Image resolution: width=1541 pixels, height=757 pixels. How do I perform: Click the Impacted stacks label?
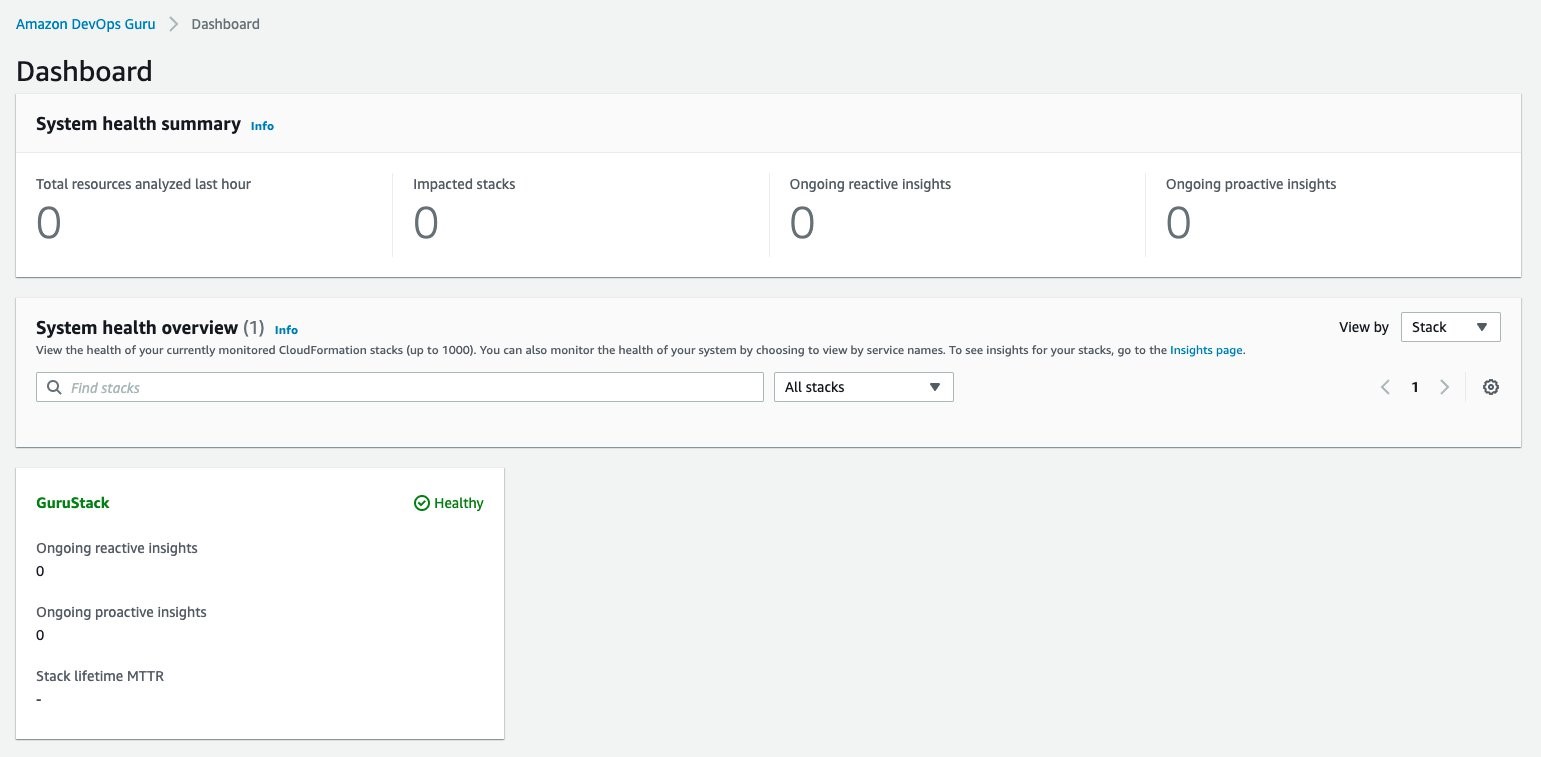click(464, 184)
